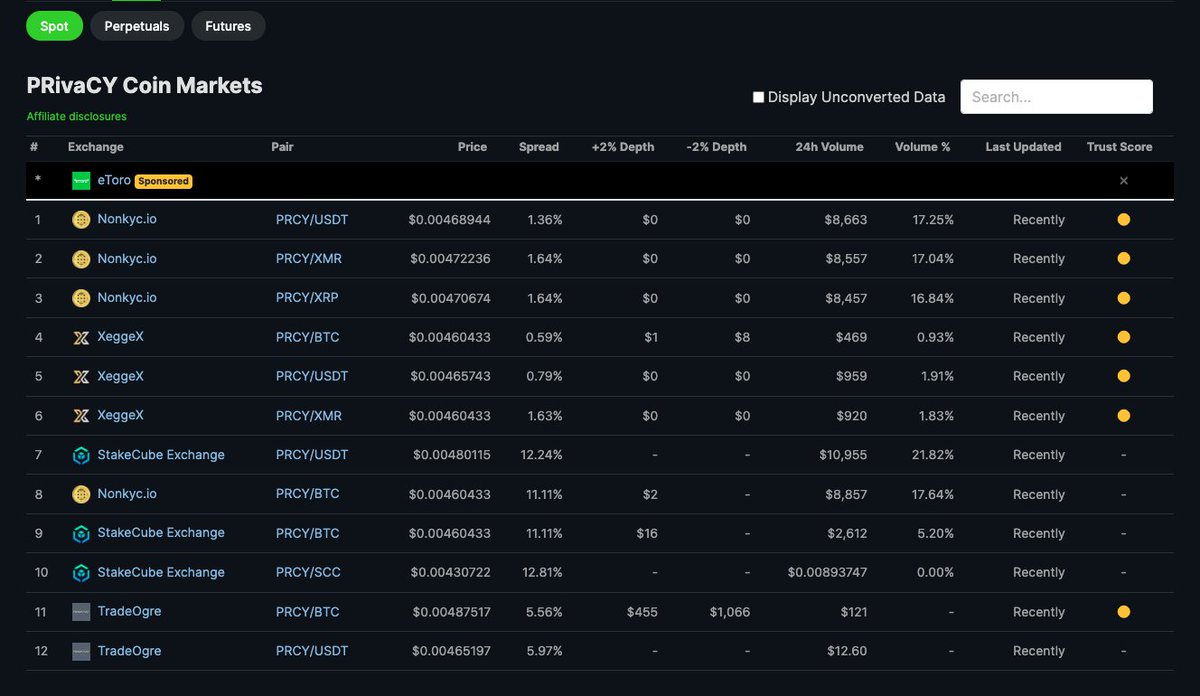
Task: Click yellow trust score dot in row 4
Action: (x=1123, y=337)
